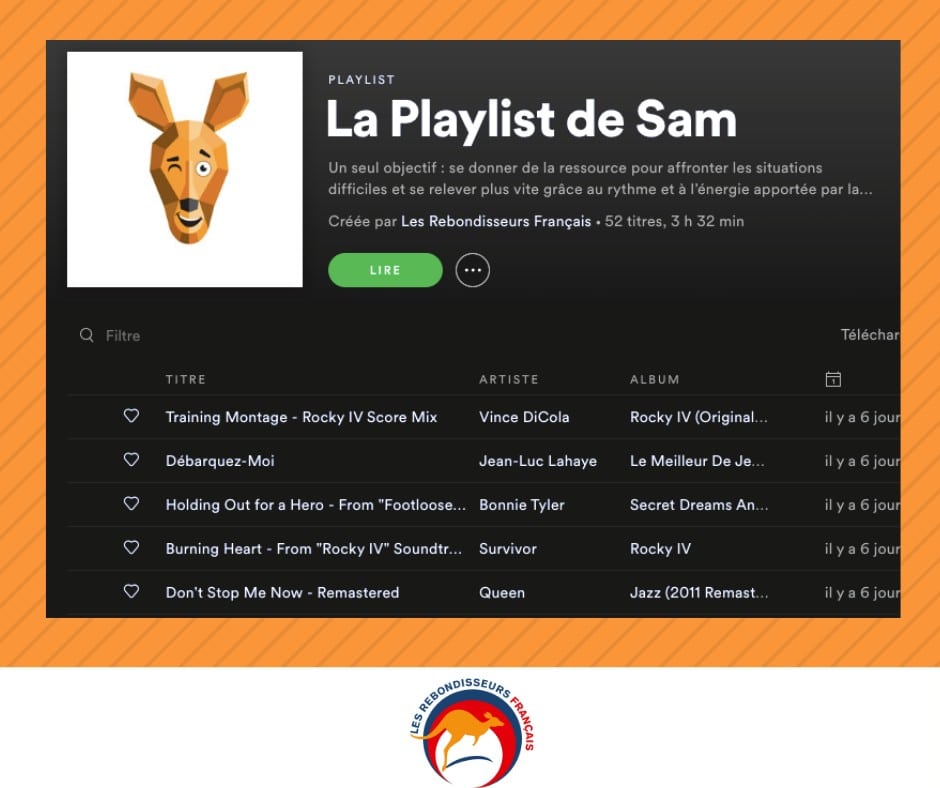Open artist Queen

tap(502, 592)
